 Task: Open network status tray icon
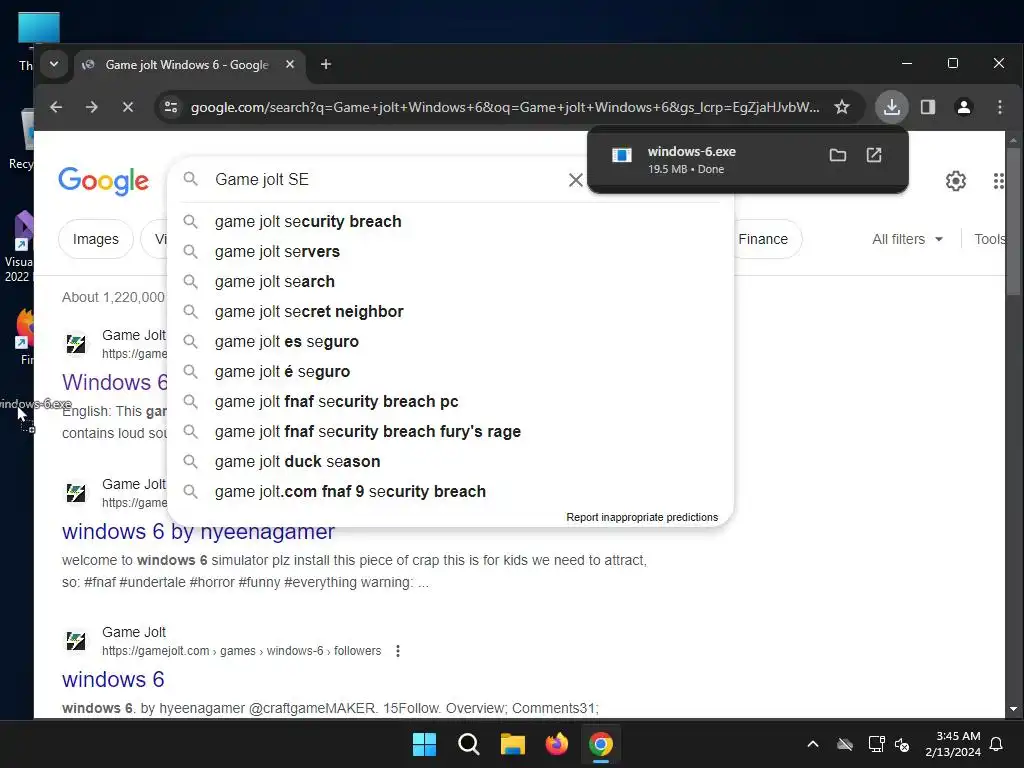pos(876,744)
